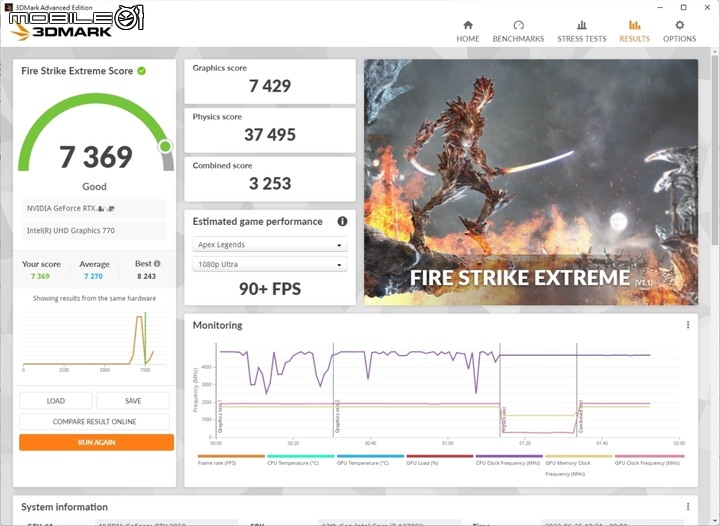Viewport: 720px width, 526px height.
Task: Toggle GPU Memory Clock Frequency legend
Action: tap(579, 465)
